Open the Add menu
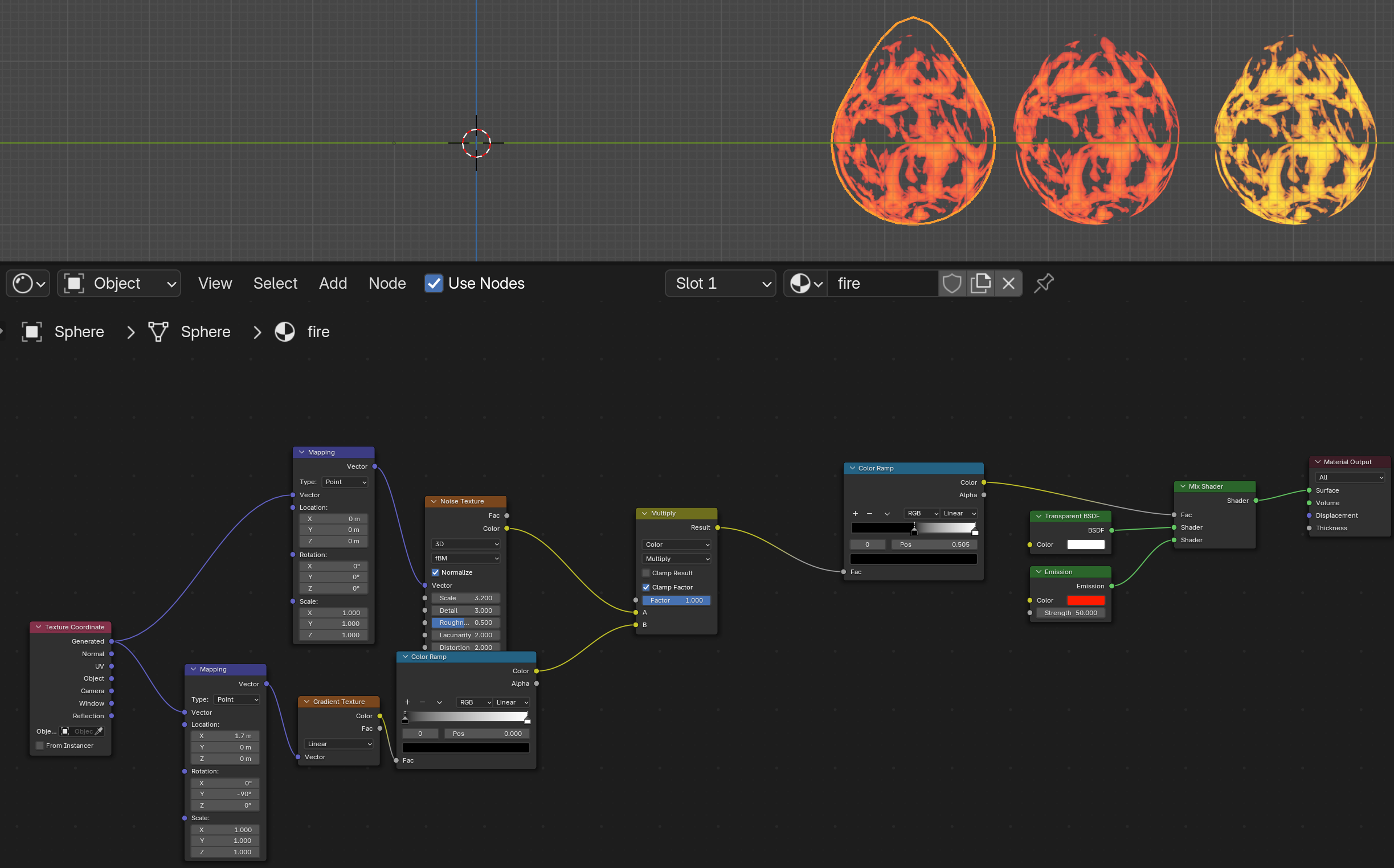Viewport: 1394px width, 868px height. 333,283
